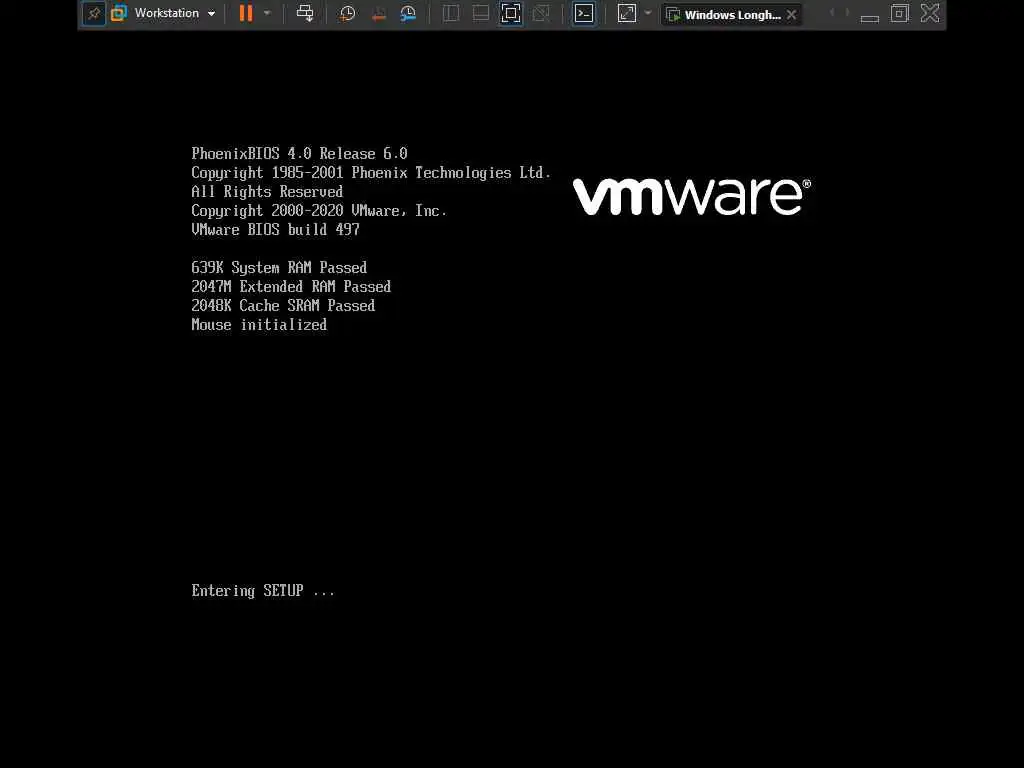1024x768 pixels.
Task: Click the 'Entering SETUP ...' message
Action: (263, 590)
